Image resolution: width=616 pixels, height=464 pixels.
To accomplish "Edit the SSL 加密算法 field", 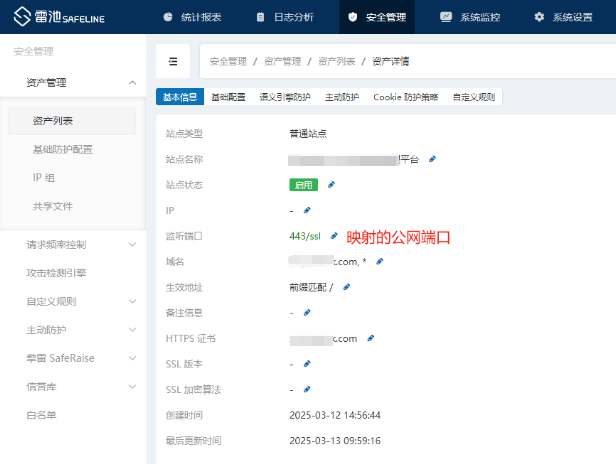I will 307,389.
